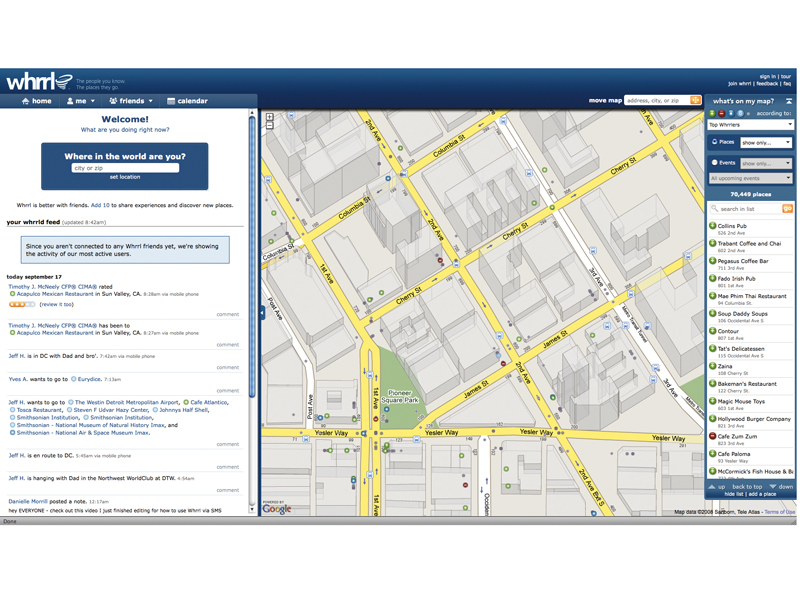
Task: Open the friends menu
Action: pos(131,101)
